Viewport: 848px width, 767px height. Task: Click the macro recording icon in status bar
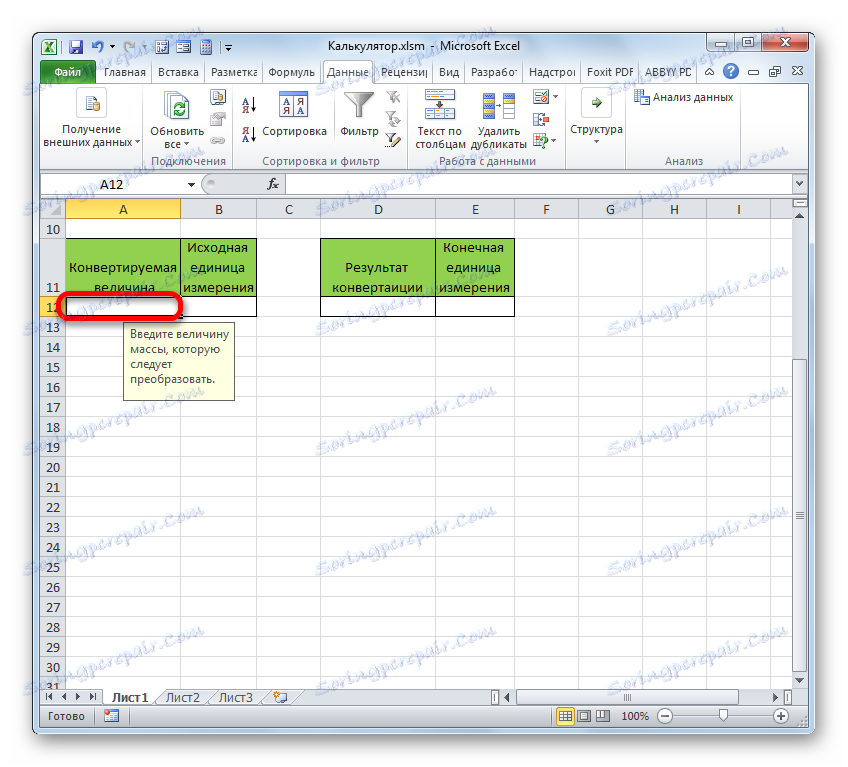pyautogui.click(x=111, y=716)
